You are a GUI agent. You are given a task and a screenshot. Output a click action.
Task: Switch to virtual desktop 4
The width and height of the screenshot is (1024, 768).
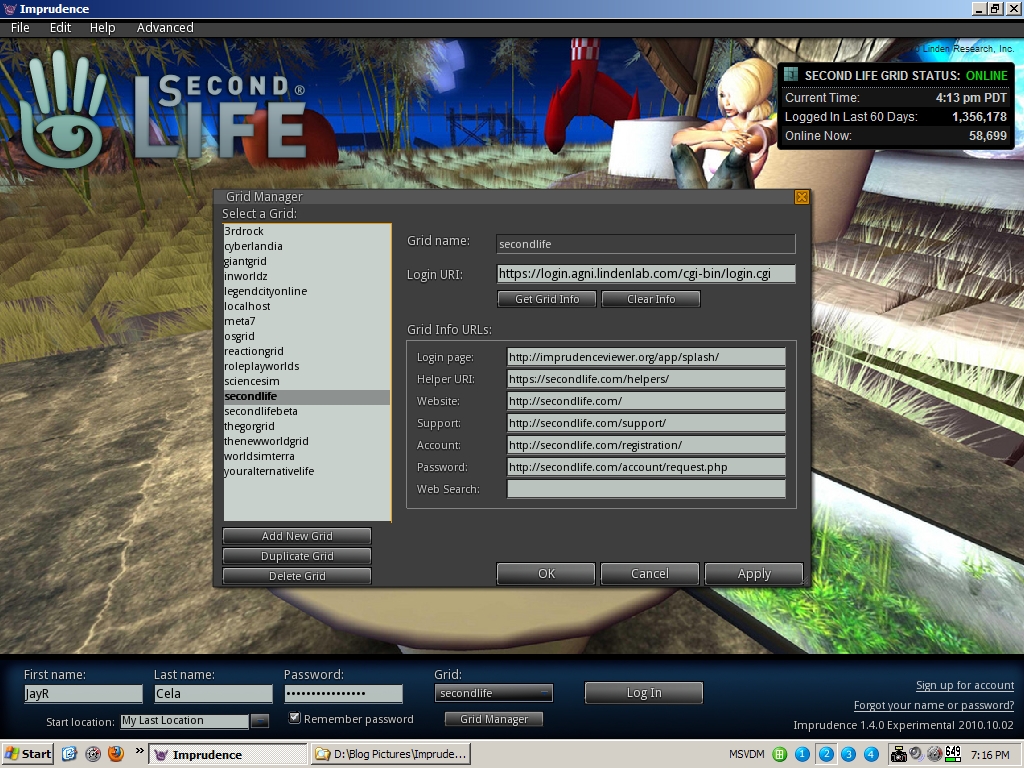click(871, 754)
